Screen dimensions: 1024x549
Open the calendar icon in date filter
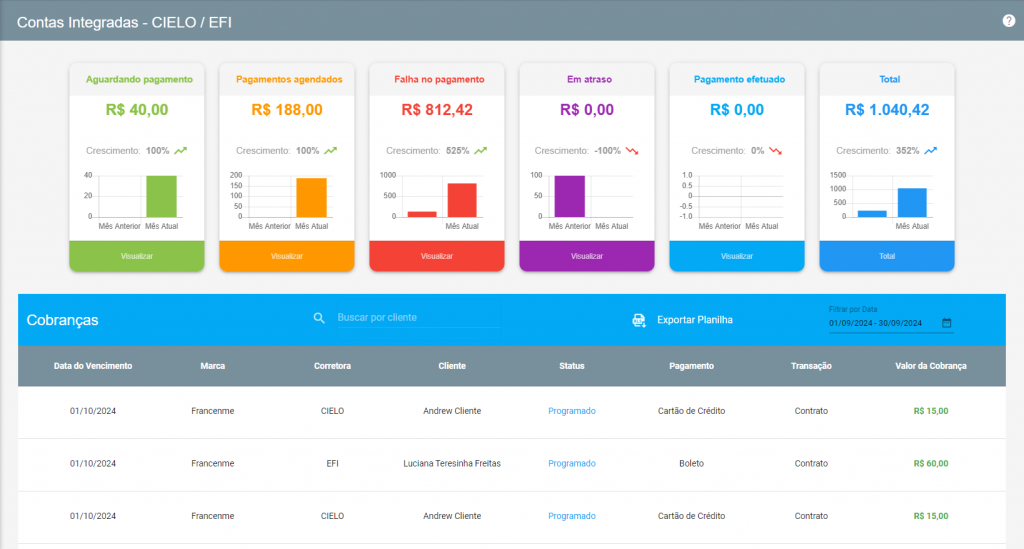(x=946, y=323)
